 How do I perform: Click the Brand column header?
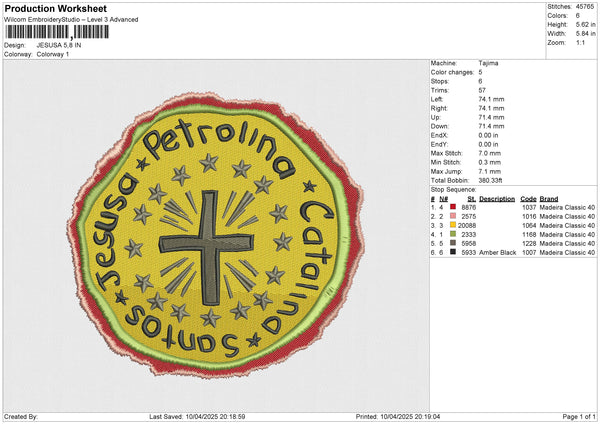click(550, 198)
